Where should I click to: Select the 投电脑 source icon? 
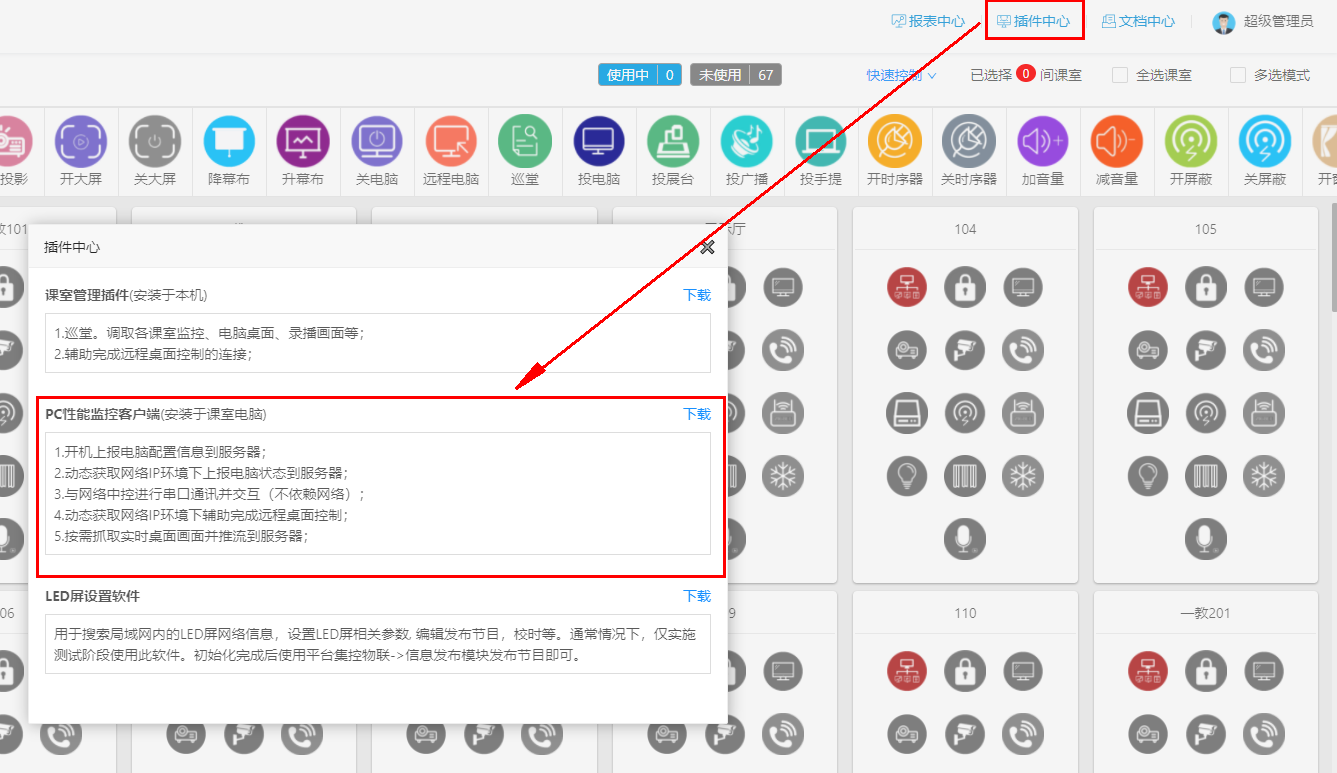tap(599, 141)
